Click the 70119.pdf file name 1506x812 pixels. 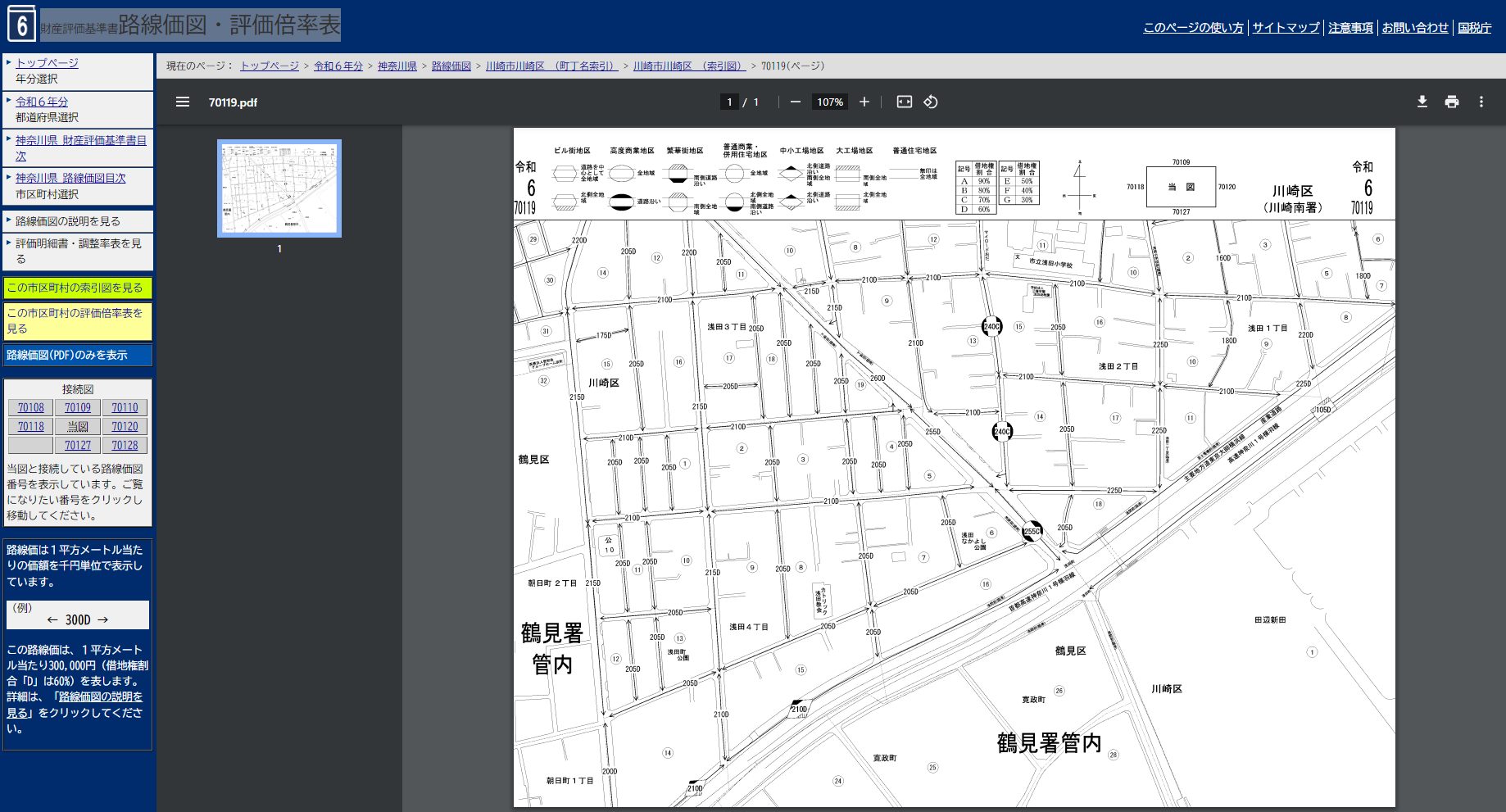coord(233,102)
